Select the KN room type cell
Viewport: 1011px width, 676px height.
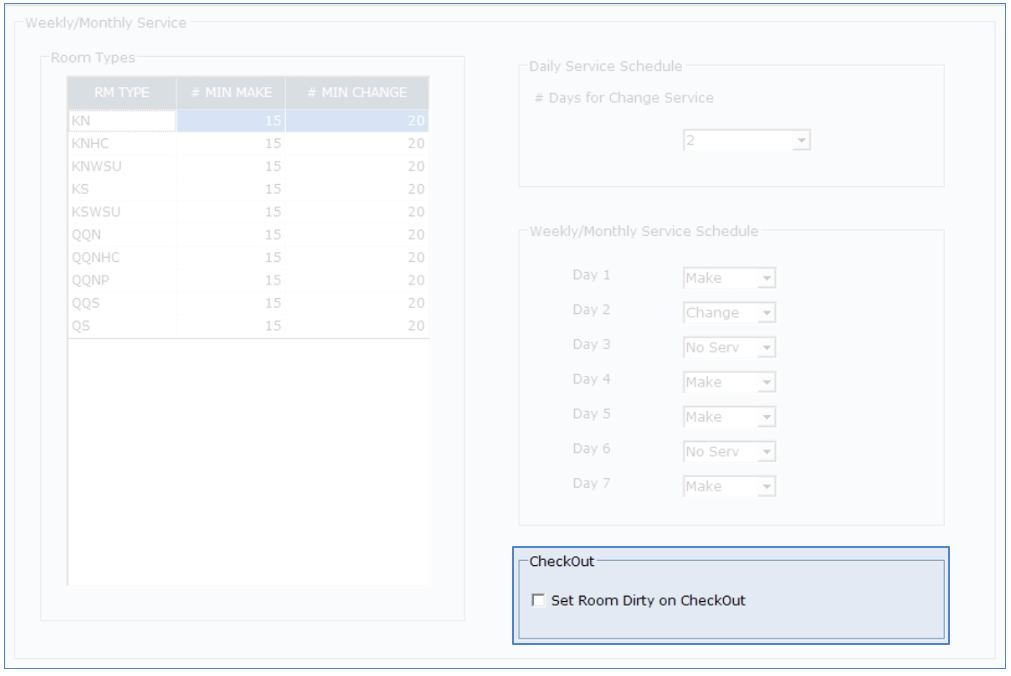click(x=122, y=121)
